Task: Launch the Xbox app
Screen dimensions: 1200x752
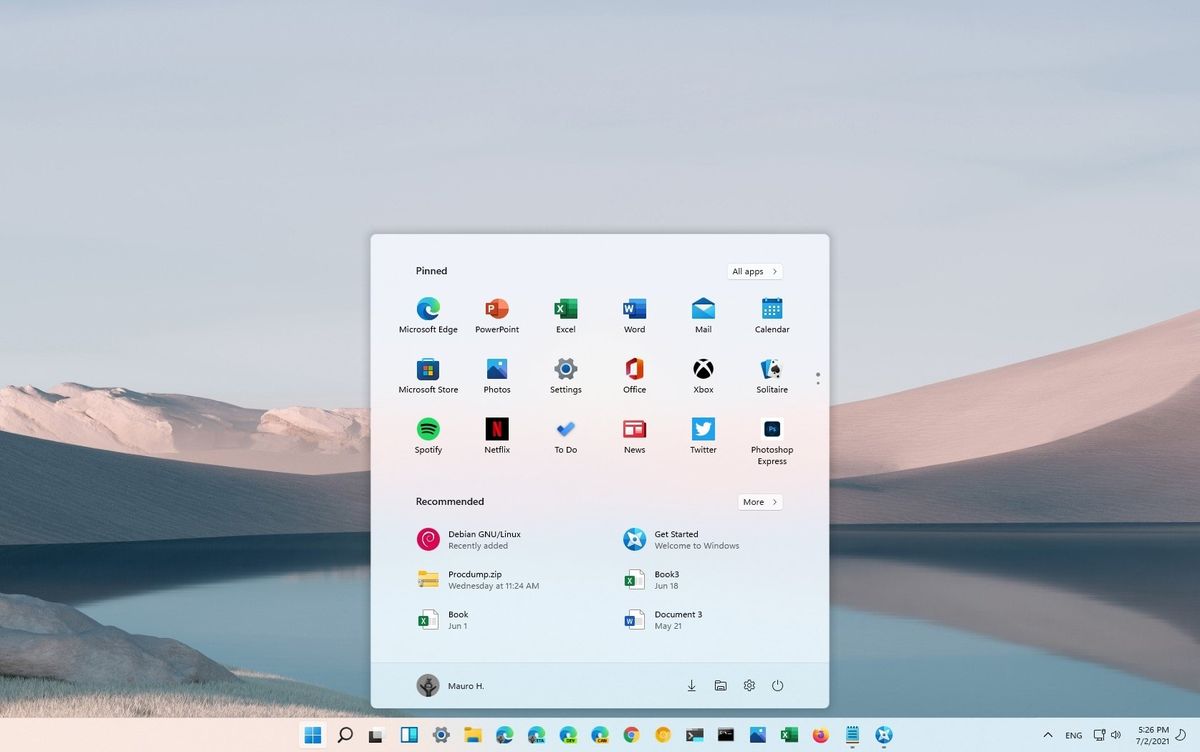Action: click(x=703, y=371)
